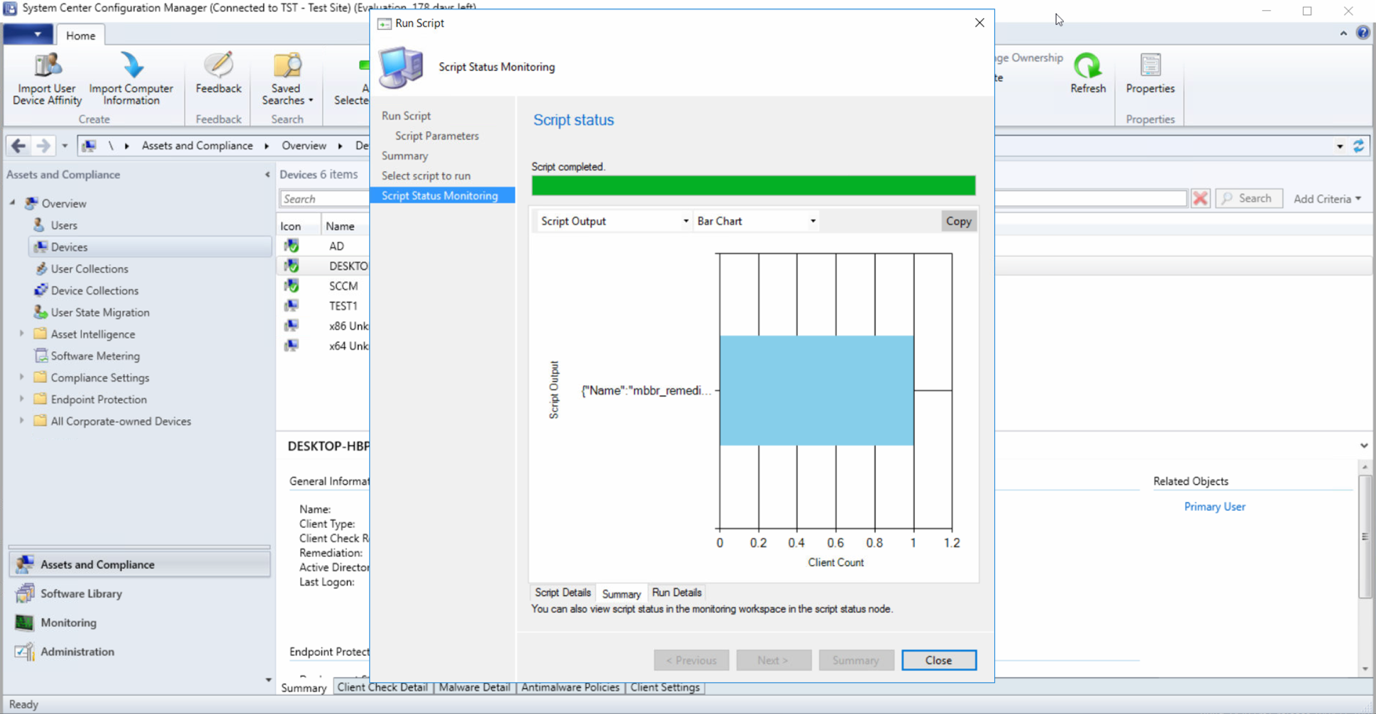Click the Software Metering icon

point(40,356)
